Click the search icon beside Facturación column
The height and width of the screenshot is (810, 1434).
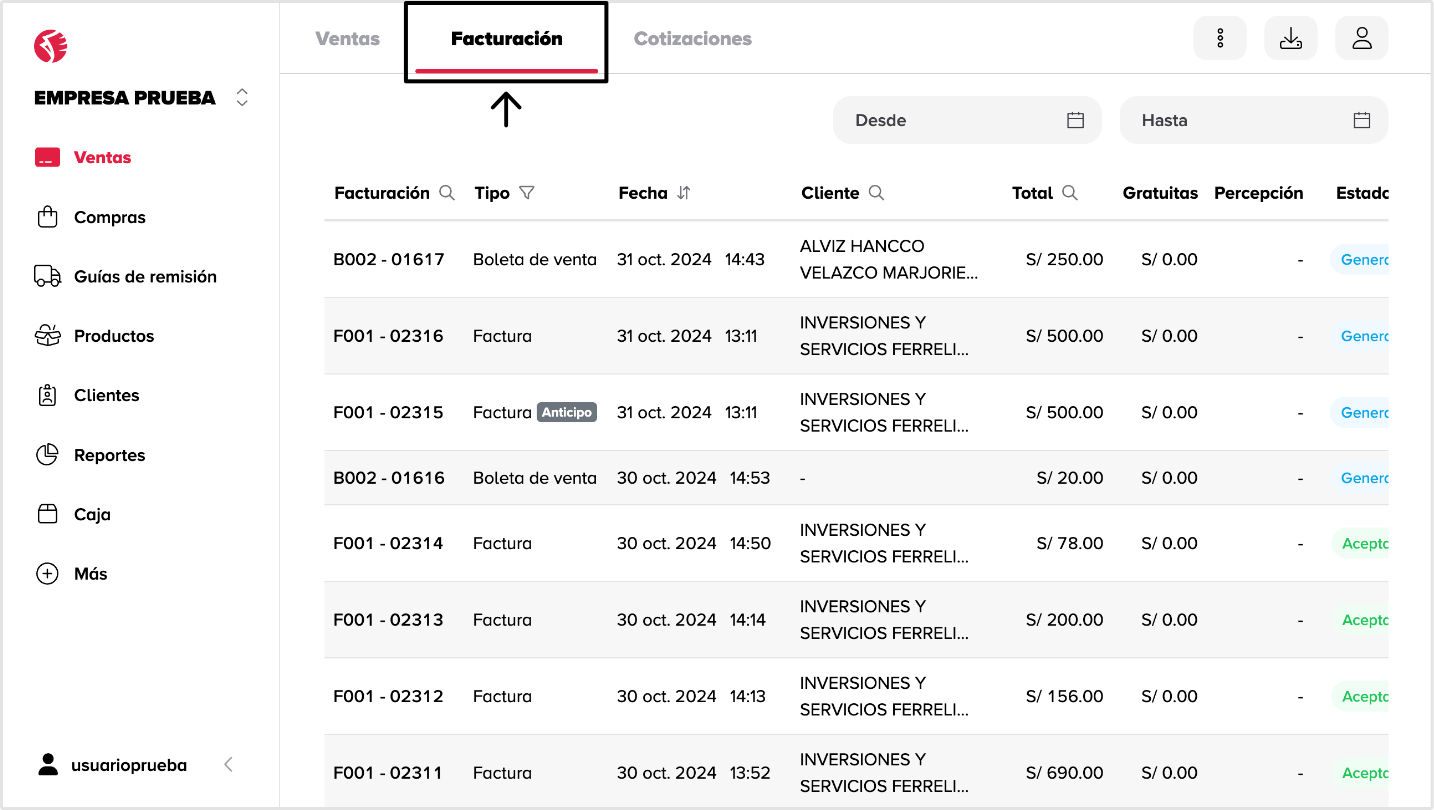pyautogui.click(x=447, y=193)
